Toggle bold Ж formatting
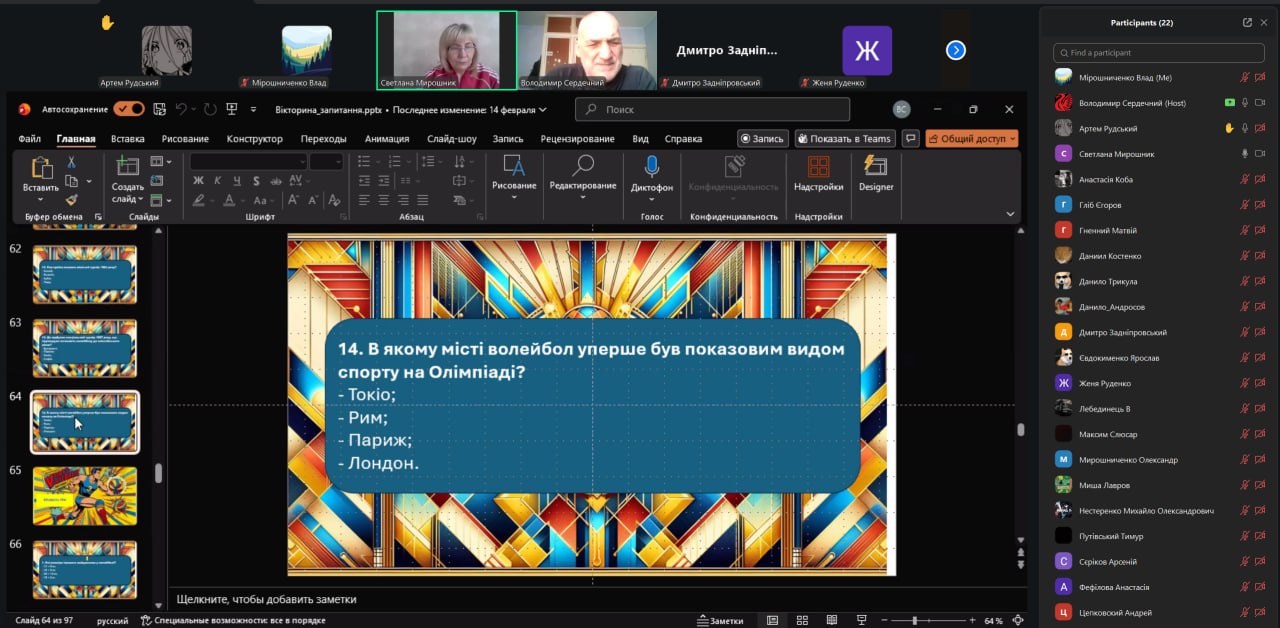1280x628 pixels. pos(198,181)
